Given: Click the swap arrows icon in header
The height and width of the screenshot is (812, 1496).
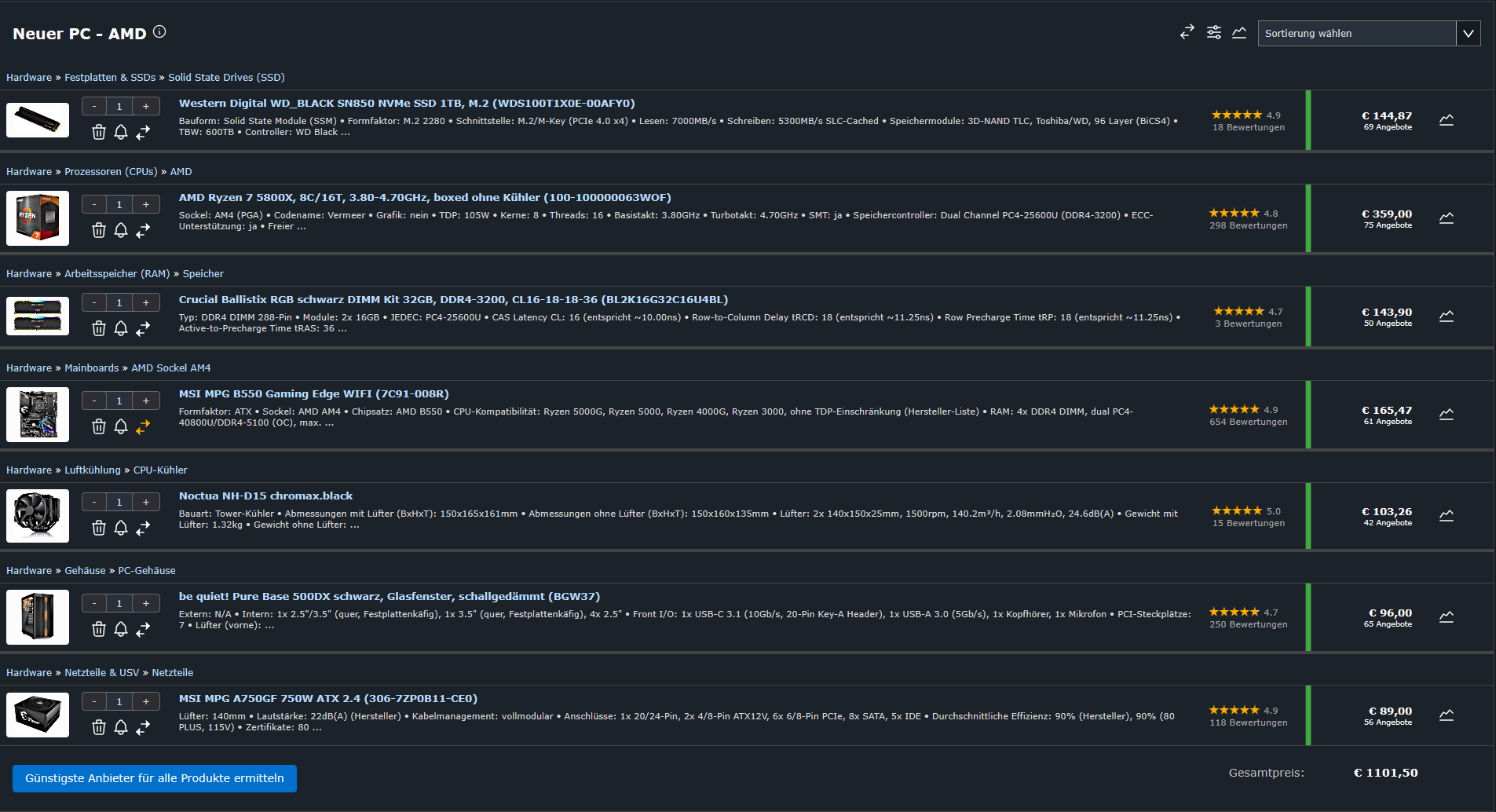Looking at the screenshot, I should pyautogui.click(x=1187, y=32).
